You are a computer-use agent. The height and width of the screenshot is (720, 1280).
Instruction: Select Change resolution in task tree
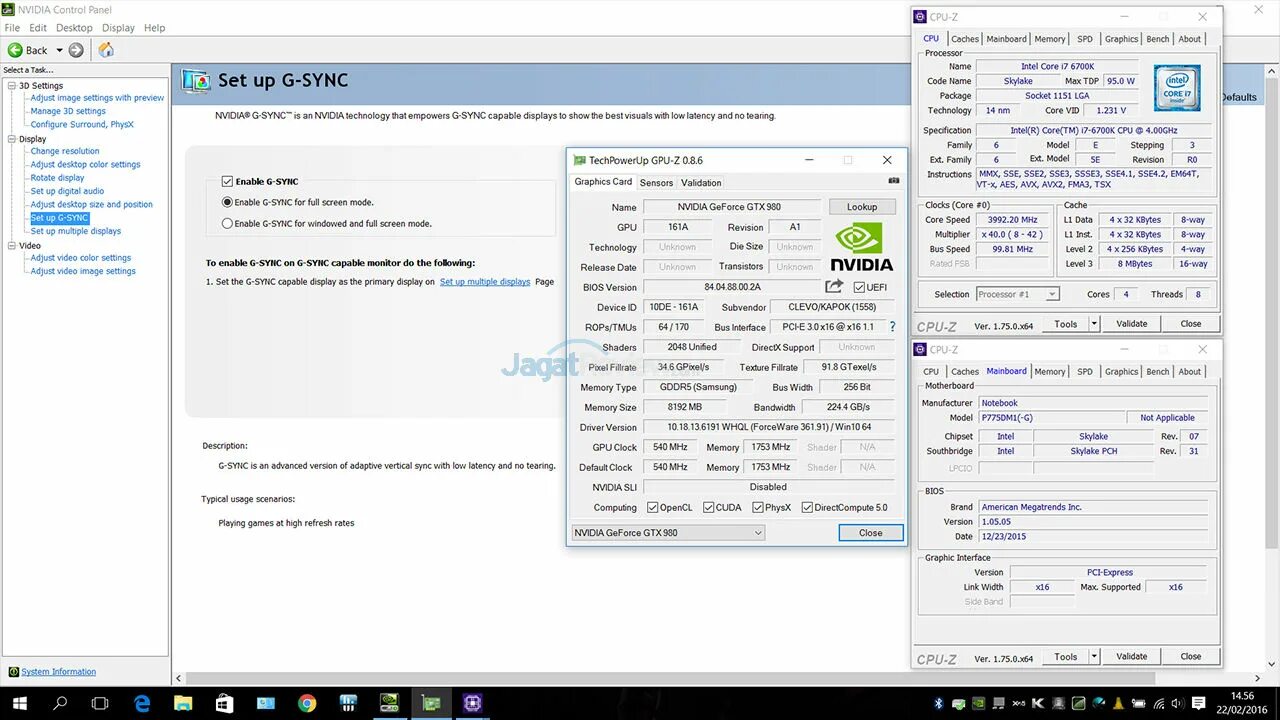[x=65, y=151]
